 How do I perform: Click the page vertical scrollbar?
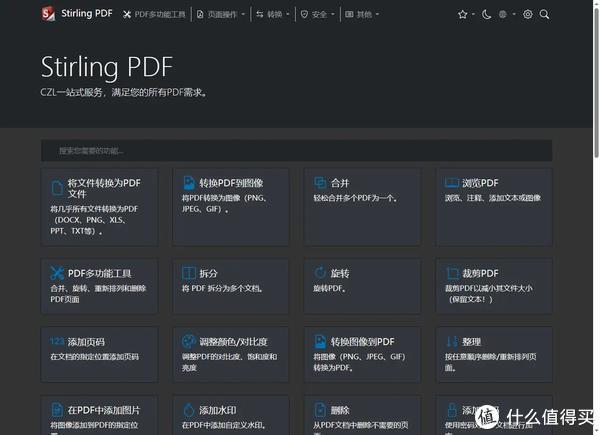tap(596, 82)
